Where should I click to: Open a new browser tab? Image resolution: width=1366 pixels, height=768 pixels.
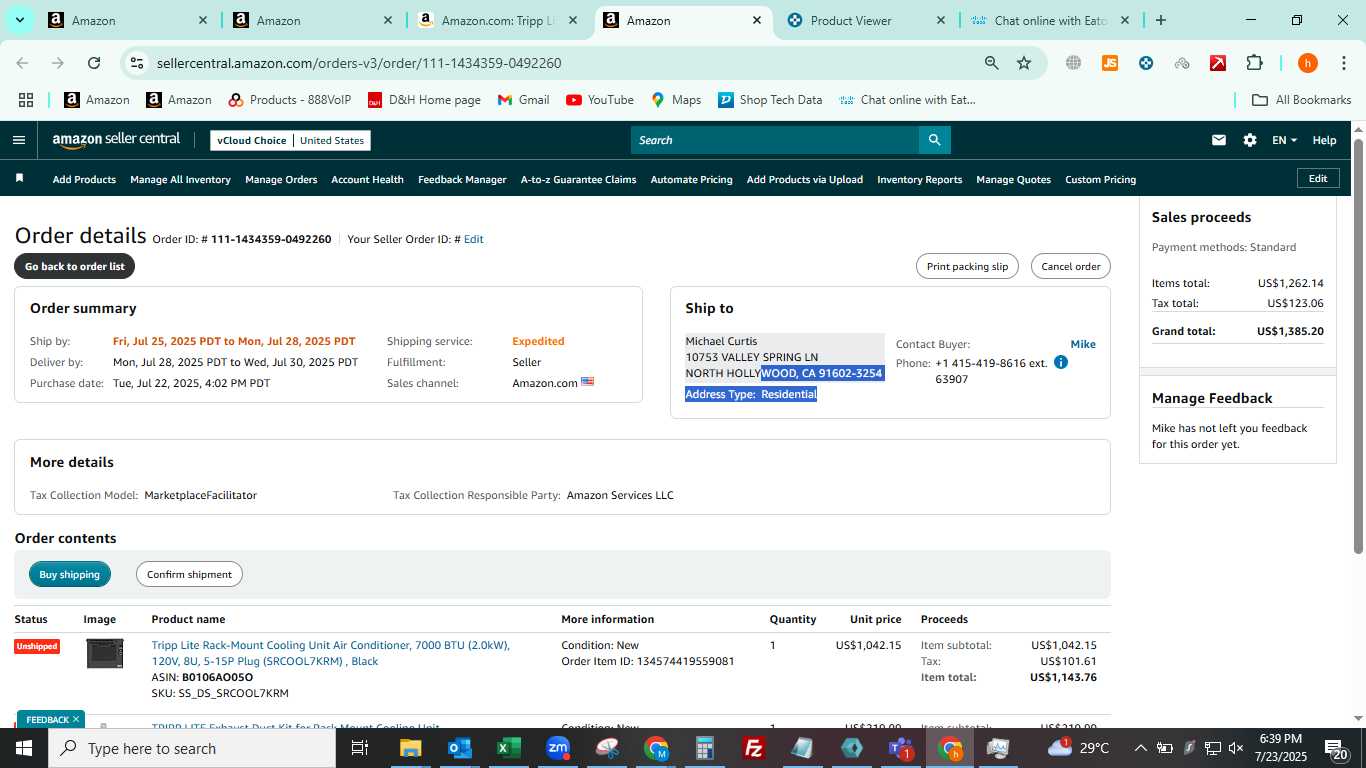point(1160,20)
